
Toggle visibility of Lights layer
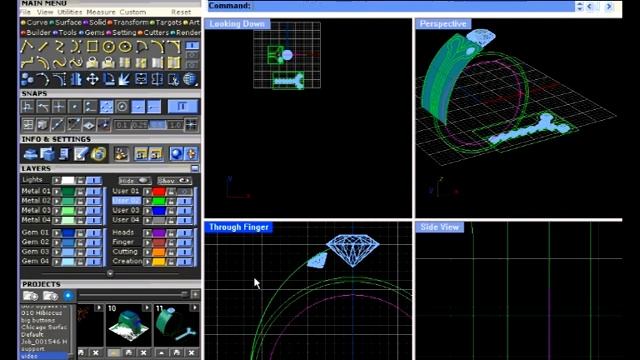point(94,180)
